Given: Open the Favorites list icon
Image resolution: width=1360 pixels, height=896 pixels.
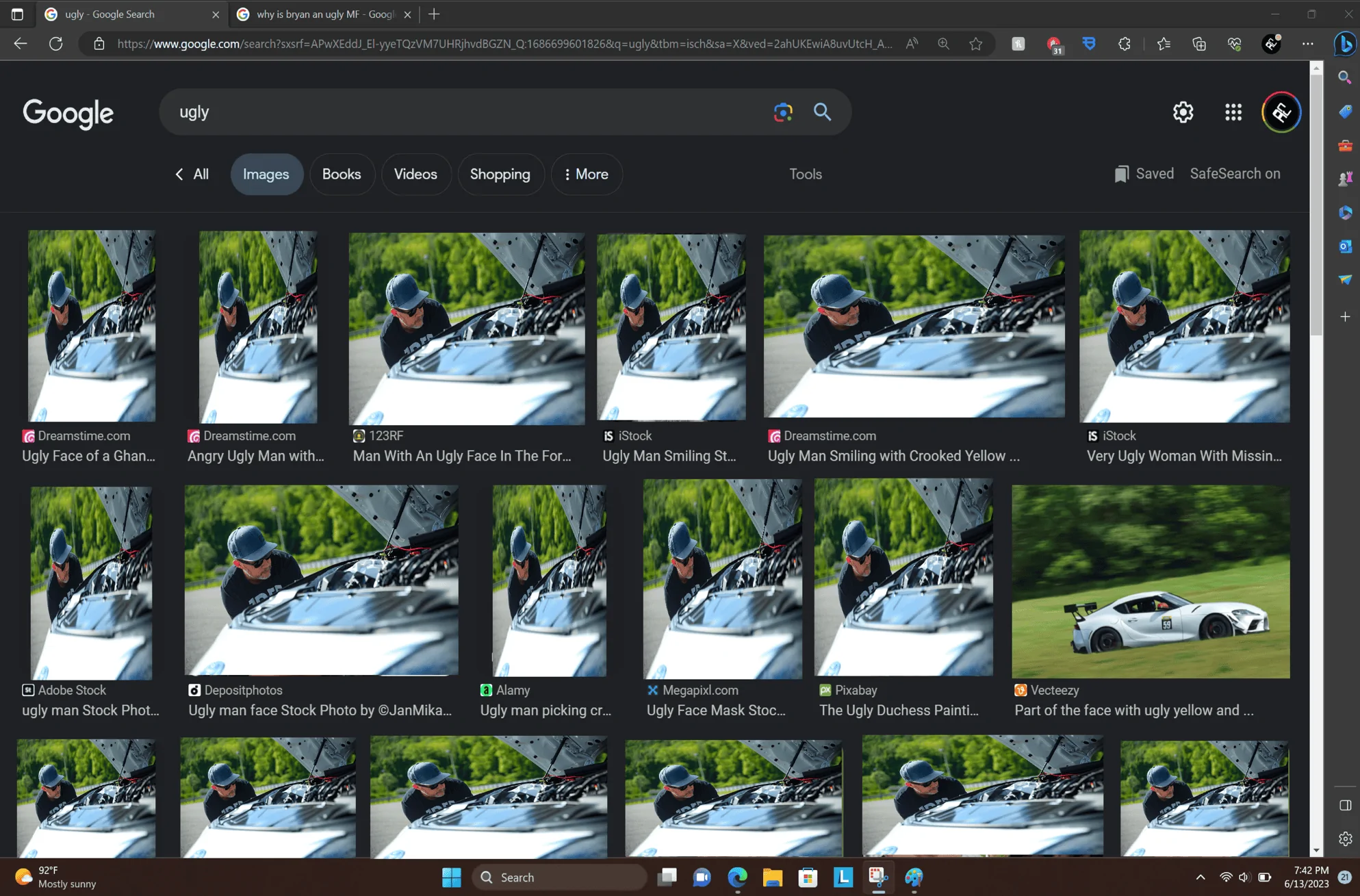Looking at the screenshot, I should coord(1164,44).
